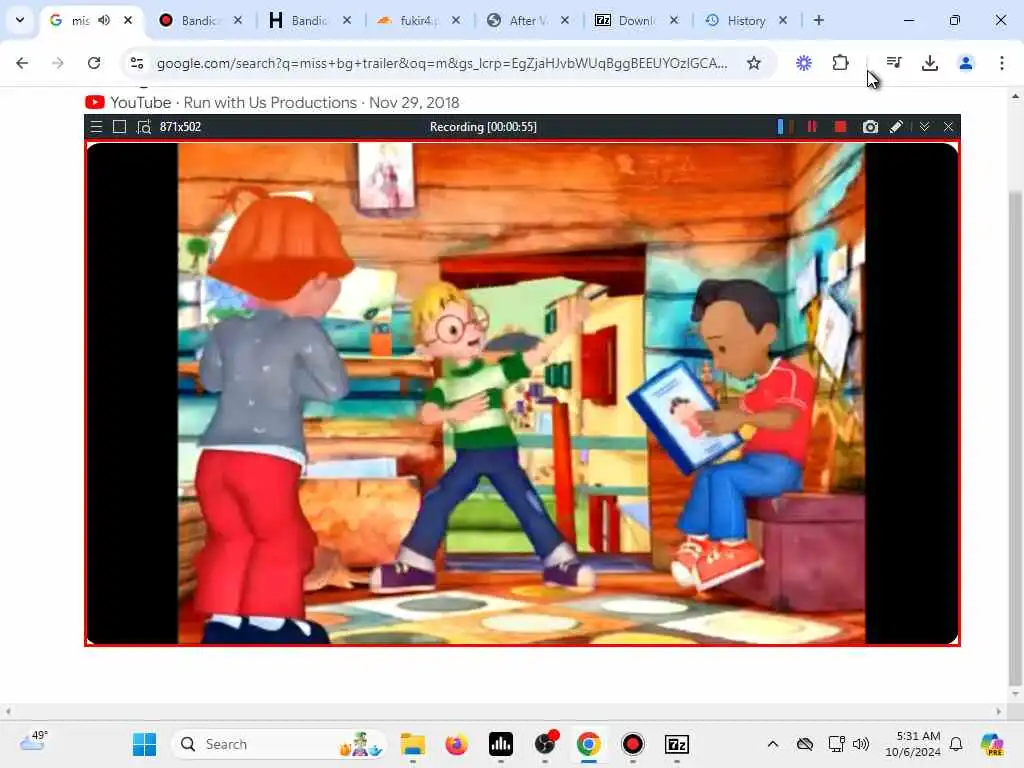The image size is (1024, 768).
Task: Open the audio bars app on the taskbar
Action: [501, 744]
